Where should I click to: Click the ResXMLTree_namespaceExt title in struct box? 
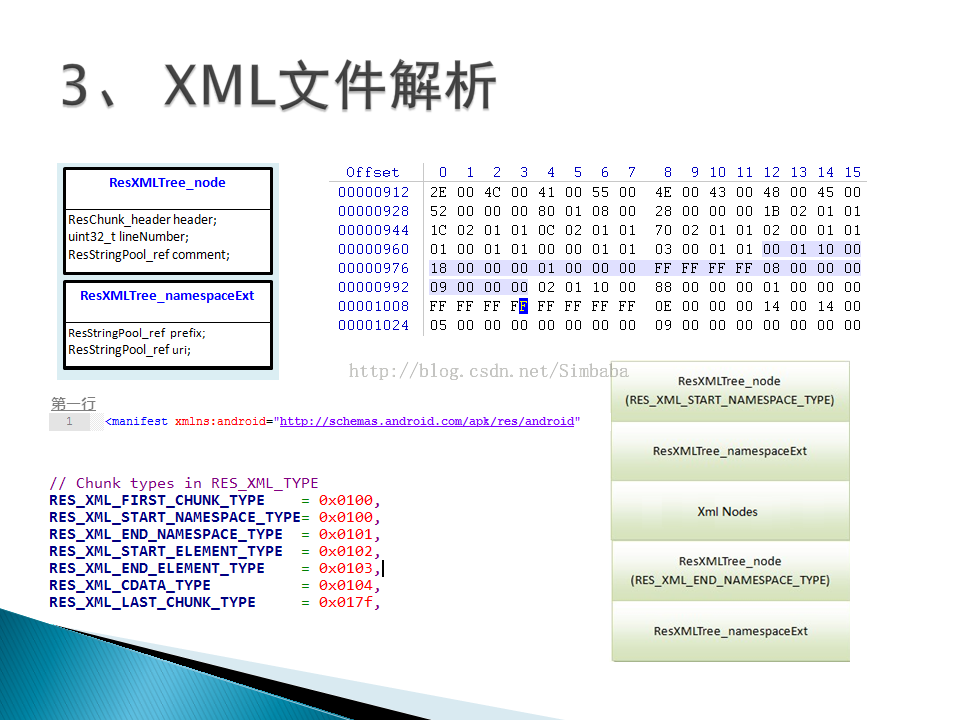tap(167, 296)
